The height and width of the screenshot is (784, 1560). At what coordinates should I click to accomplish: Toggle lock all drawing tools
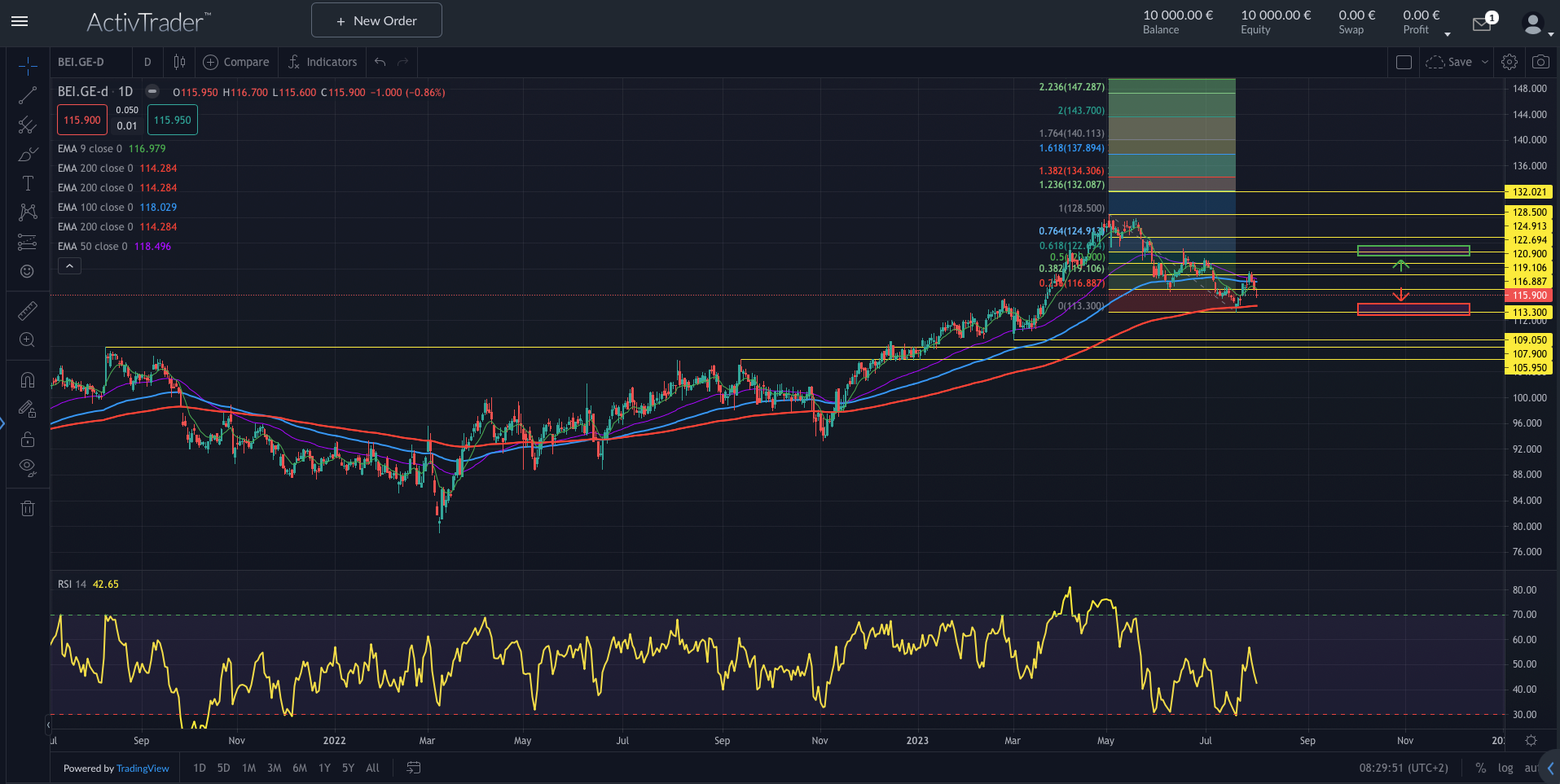coord(28,440)
